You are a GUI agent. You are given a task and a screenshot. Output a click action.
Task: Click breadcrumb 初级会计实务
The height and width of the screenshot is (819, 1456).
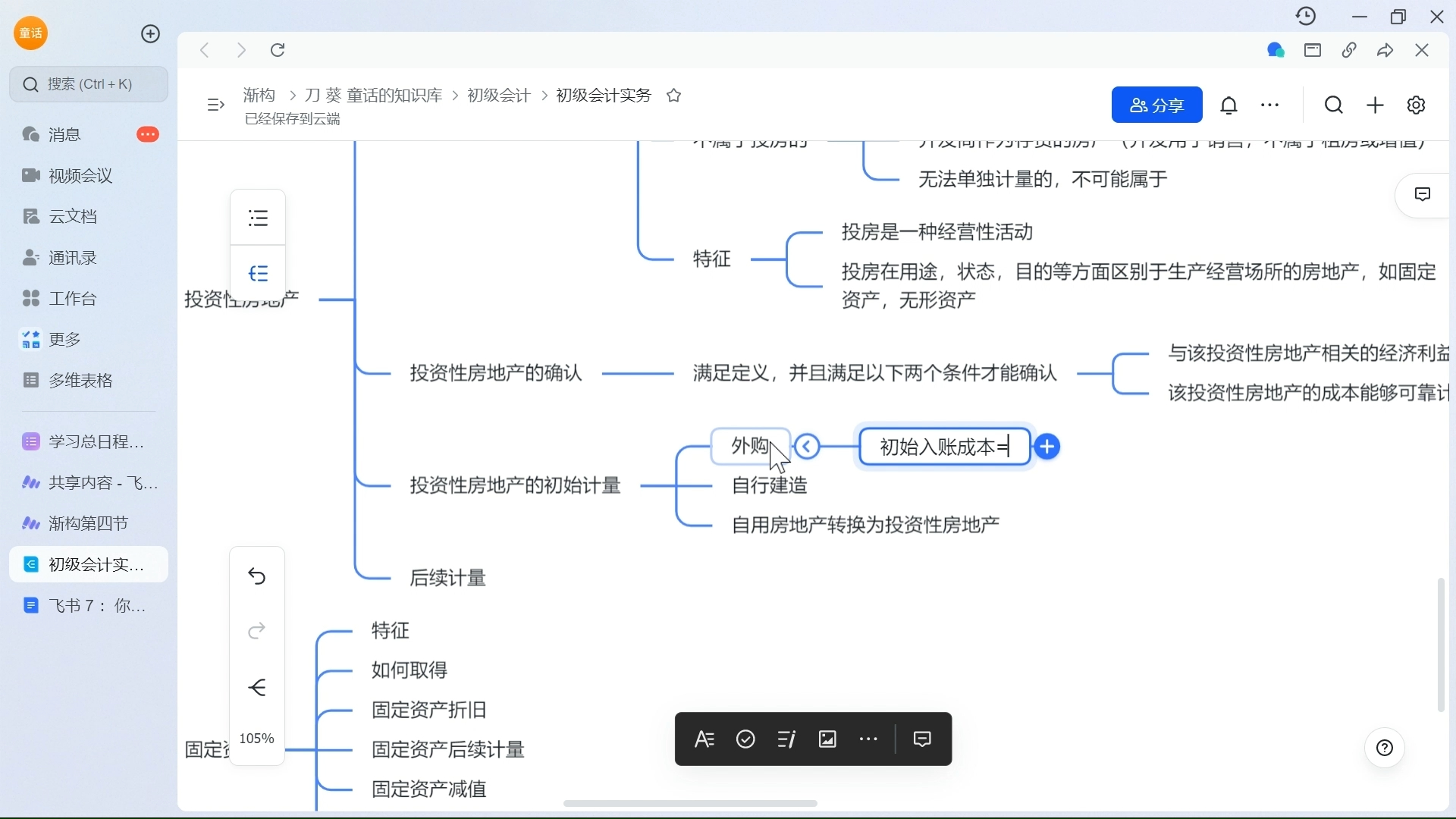(x=604, y=96)
